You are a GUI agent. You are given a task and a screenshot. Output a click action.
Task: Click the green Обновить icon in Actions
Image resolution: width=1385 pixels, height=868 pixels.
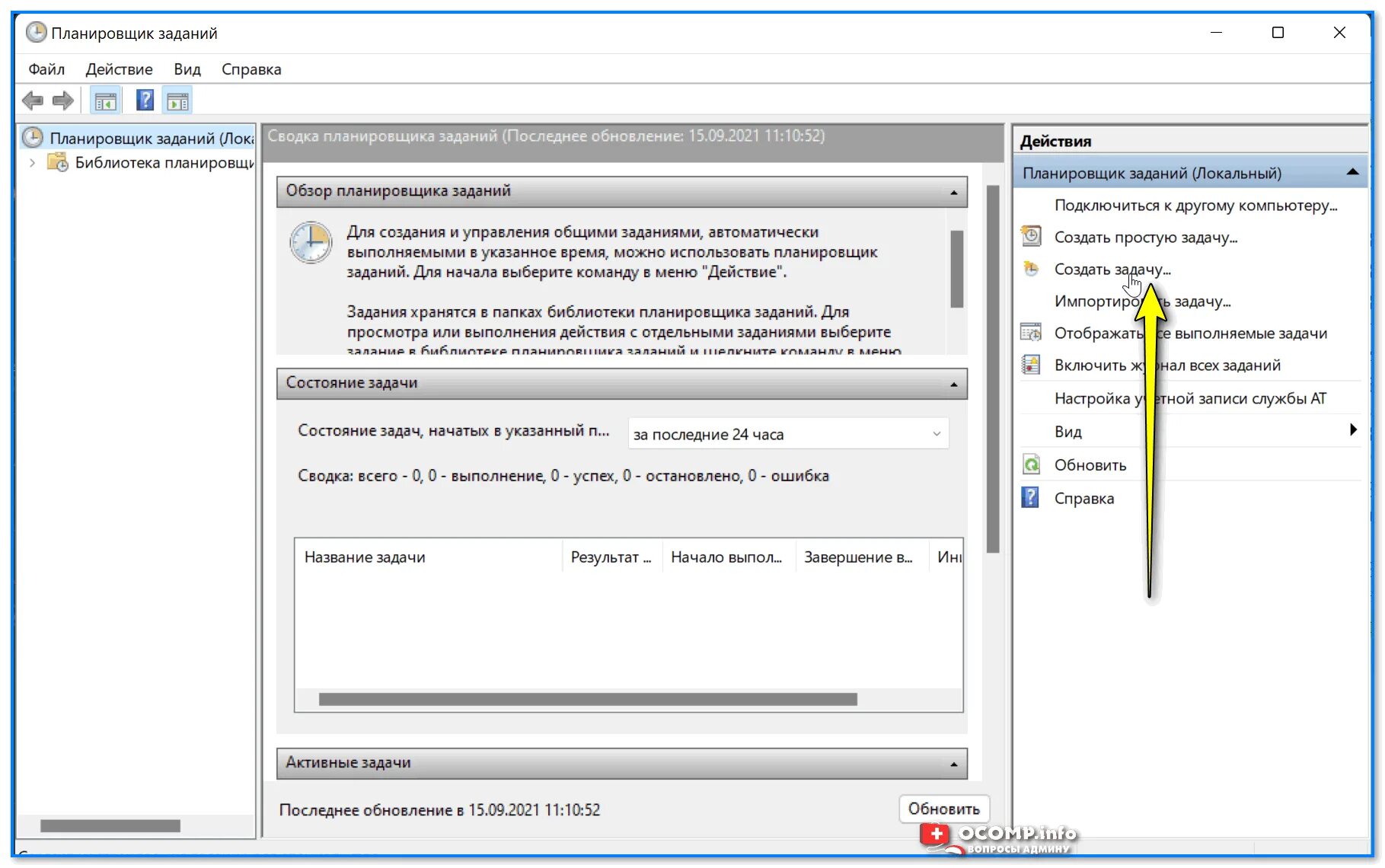(1031, 464)
